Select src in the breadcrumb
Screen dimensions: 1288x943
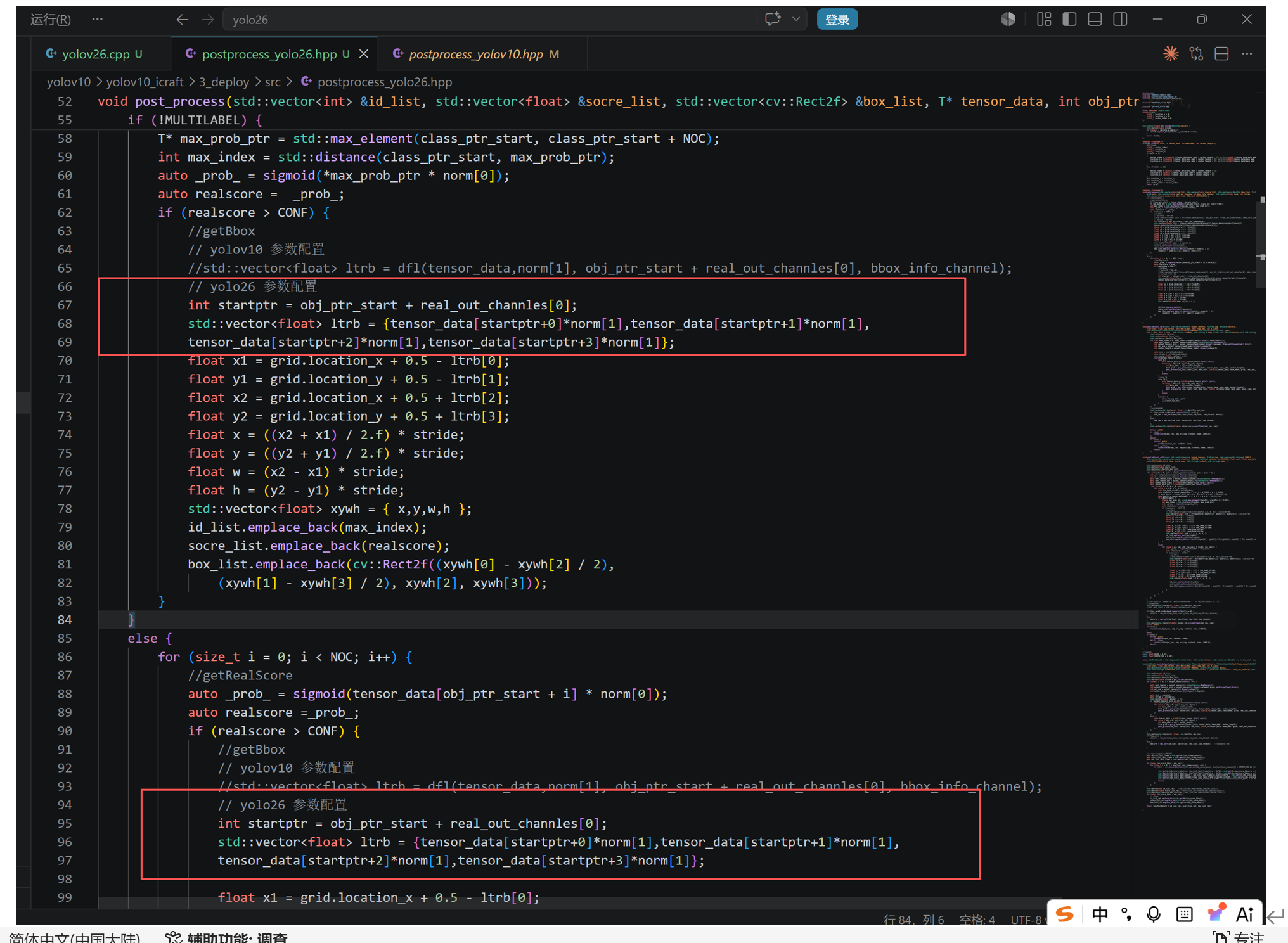pos(273,82)
